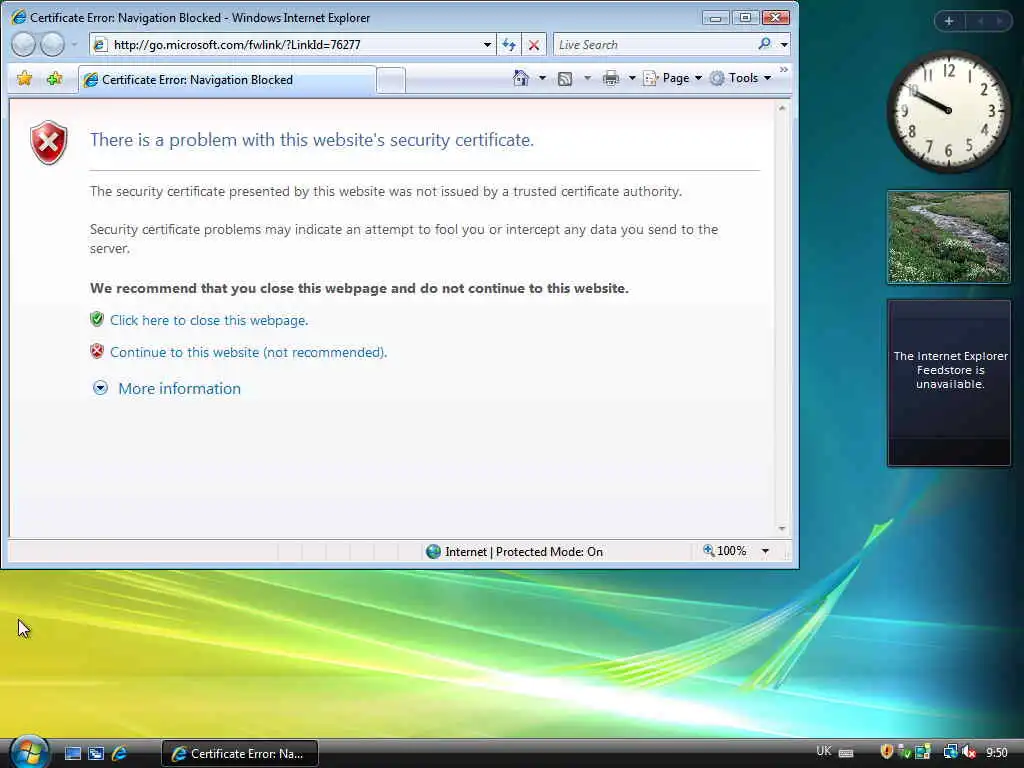Screen dimensions: 1024x768
Task: Click the Forward navigation button
Action: 52,44
